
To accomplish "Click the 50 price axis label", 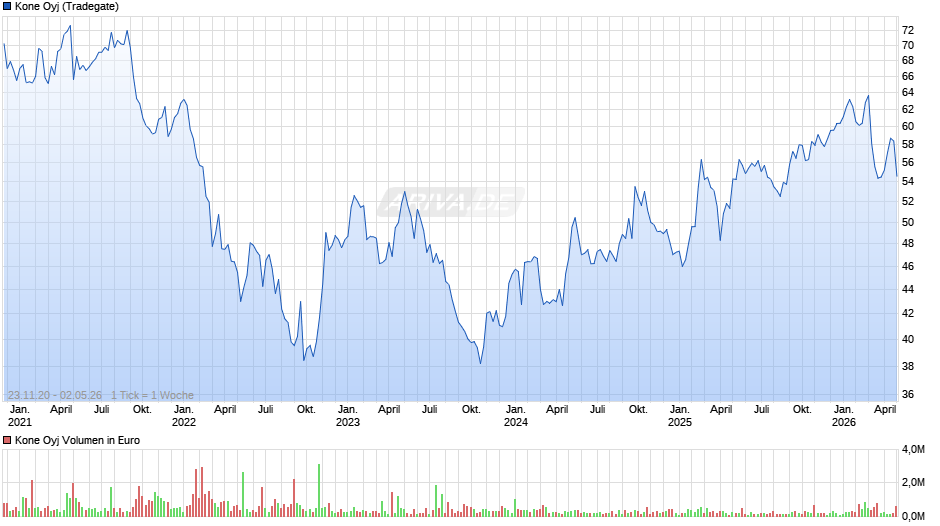I will pyautogui.click(x=908, y=223).
